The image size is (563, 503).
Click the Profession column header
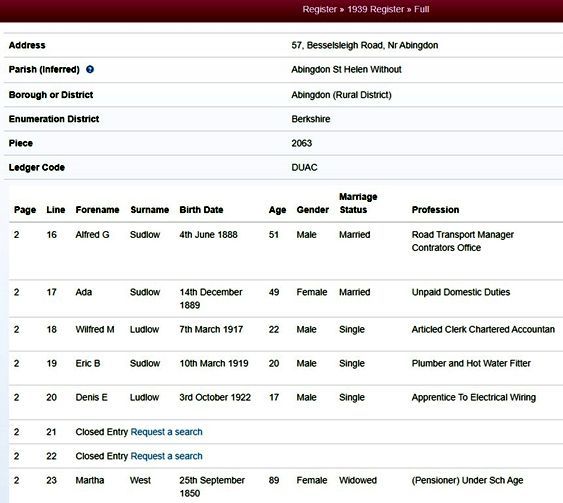(435, 210)
